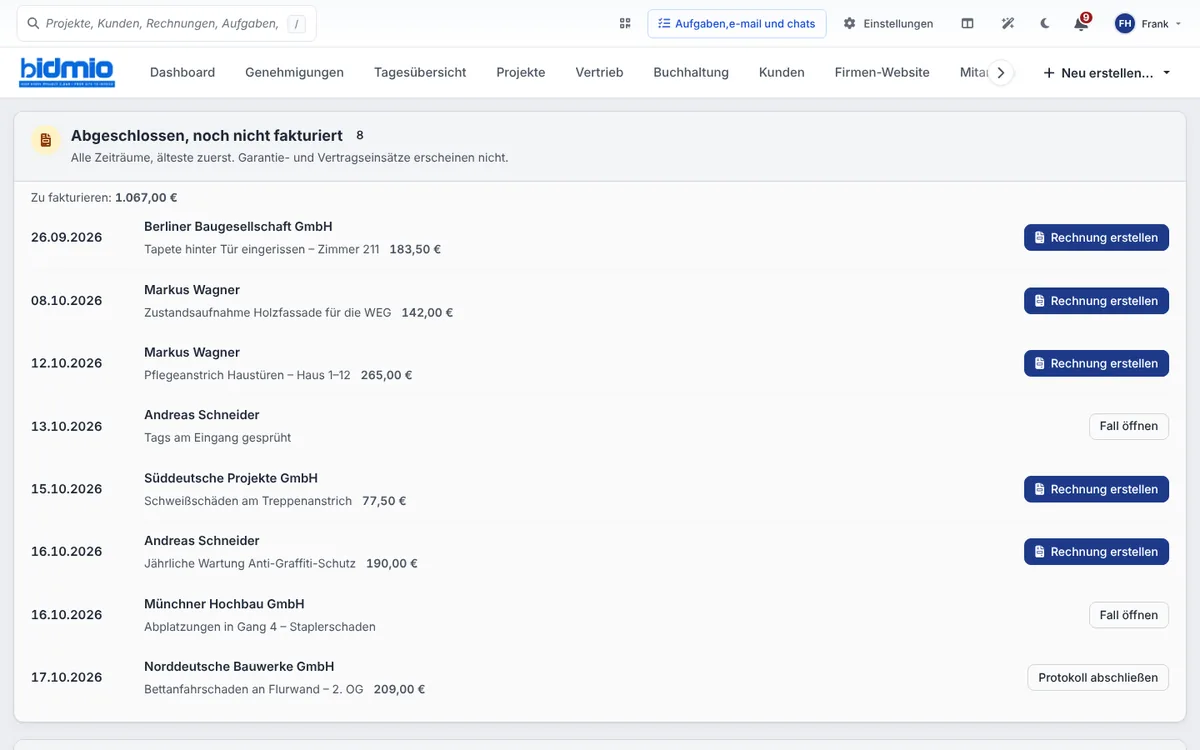Click the Süddeutsche Projekte GmbH name
Viewport: 1200px width, 750px height.
click(231, 478)
